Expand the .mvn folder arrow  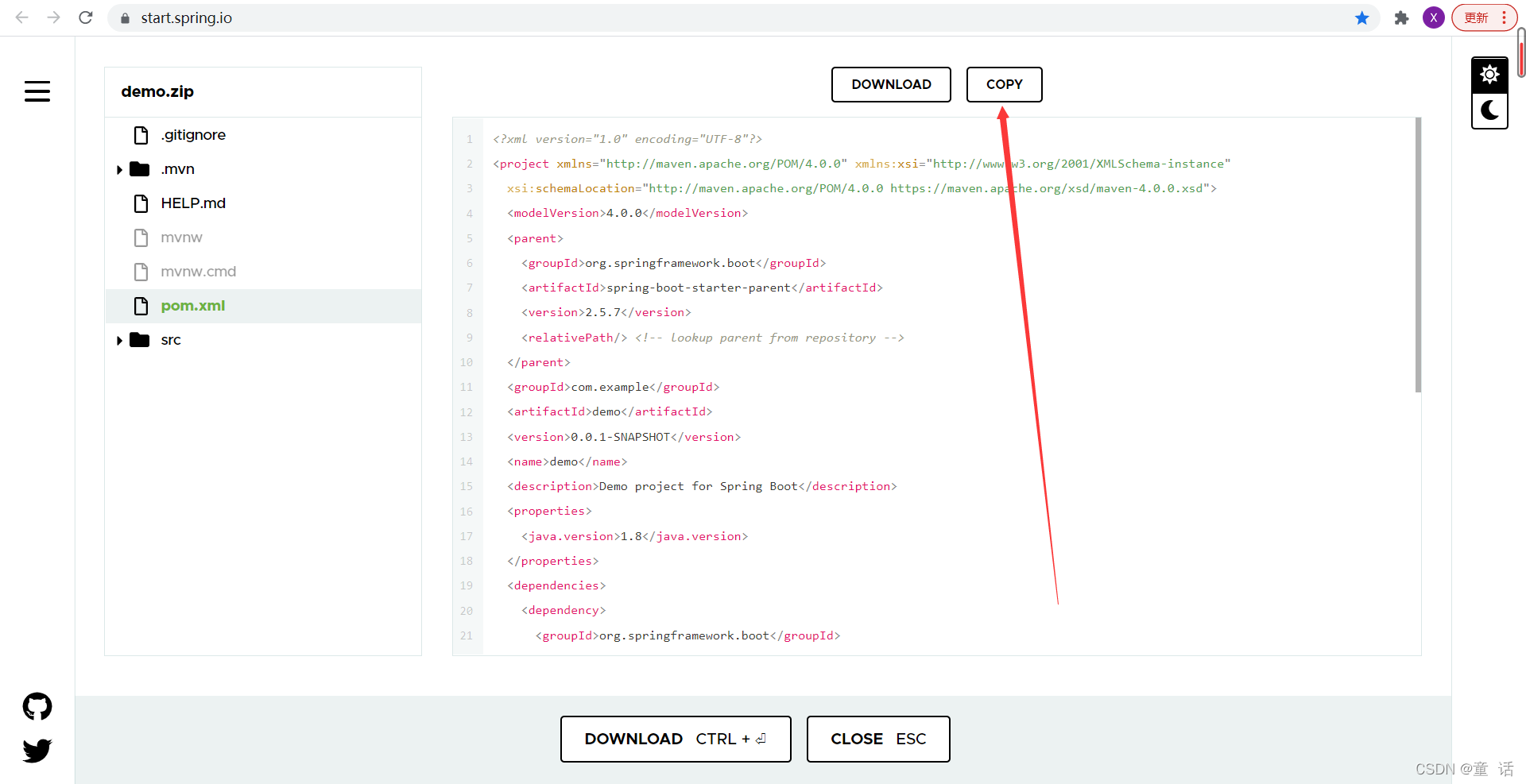pos(119,170)
